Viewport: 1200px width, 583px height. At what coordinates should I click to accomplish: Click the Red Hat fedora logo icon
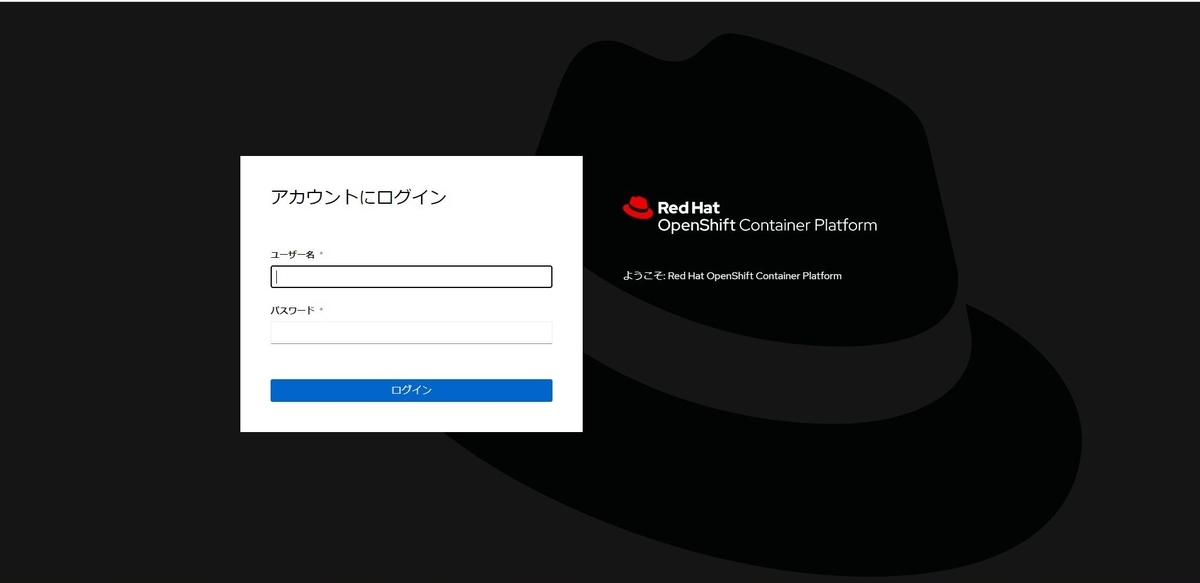point(637,208)
